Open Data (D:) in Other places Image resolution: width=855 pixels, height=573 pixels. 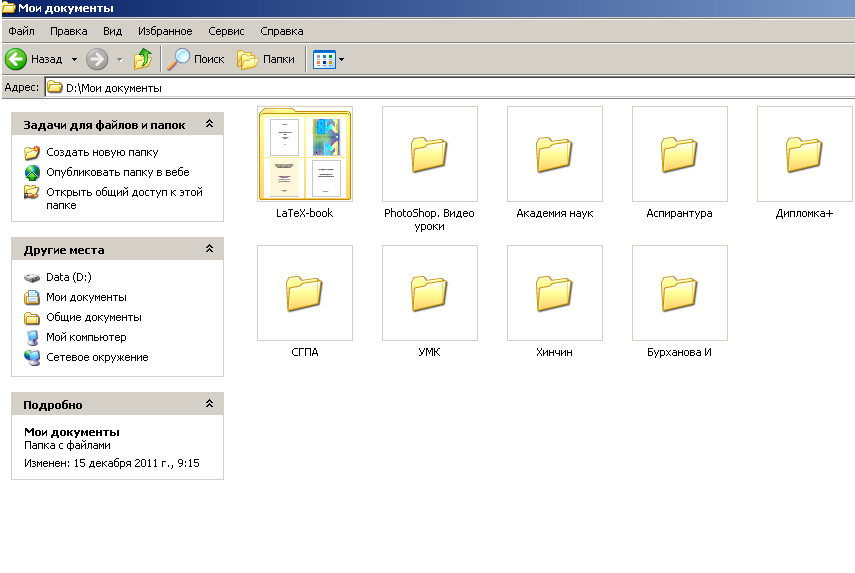click(69, 277)
